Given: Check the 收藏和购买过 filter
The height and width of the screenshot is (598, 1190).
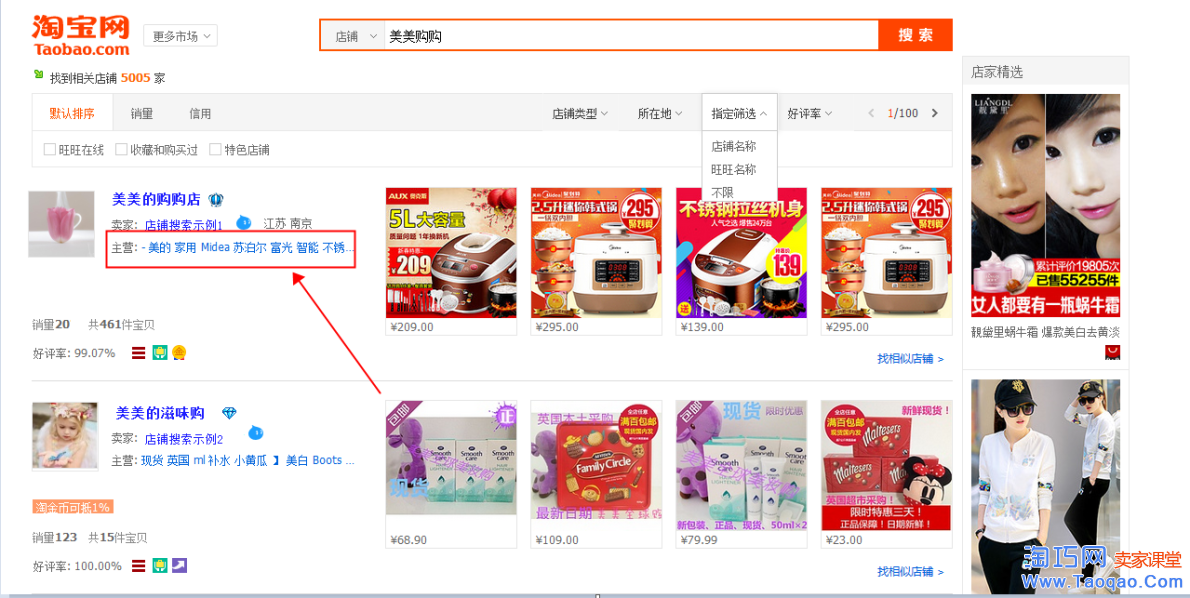Looking at the screenshot, I should (121, 150).
